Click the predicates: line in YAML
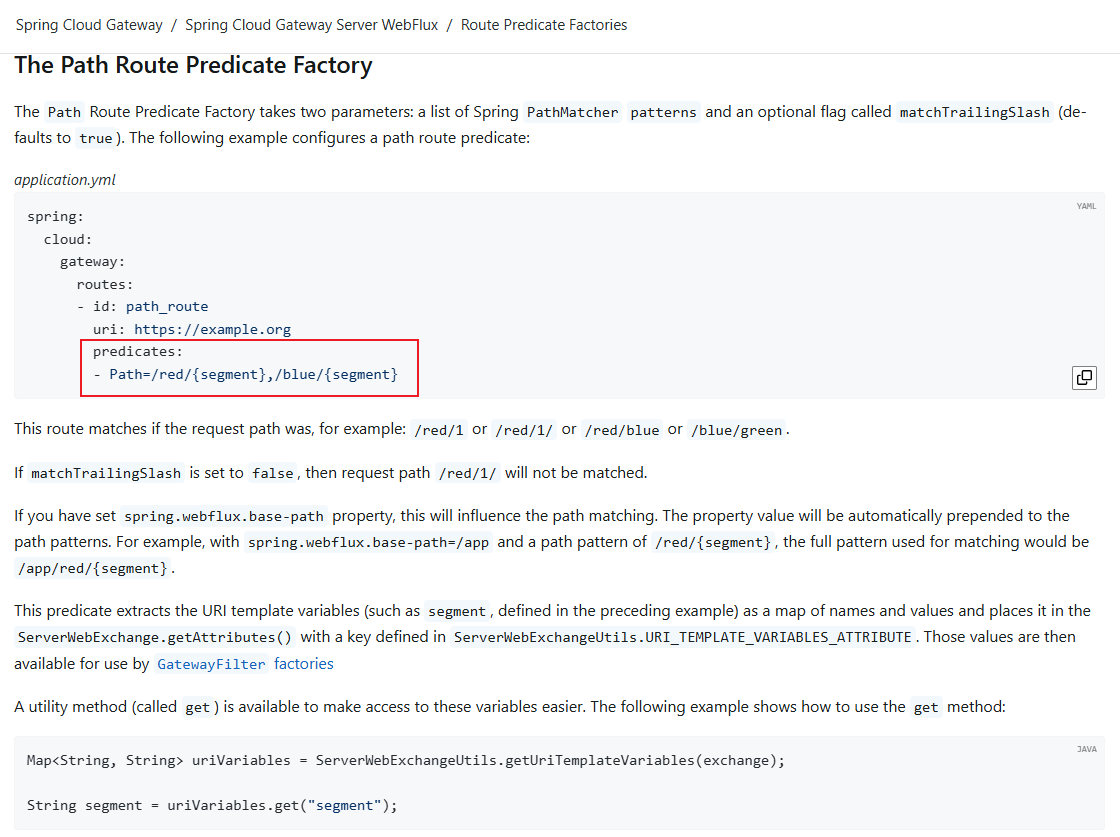This screenshot has width=1120, height=837. coord(138,351)
